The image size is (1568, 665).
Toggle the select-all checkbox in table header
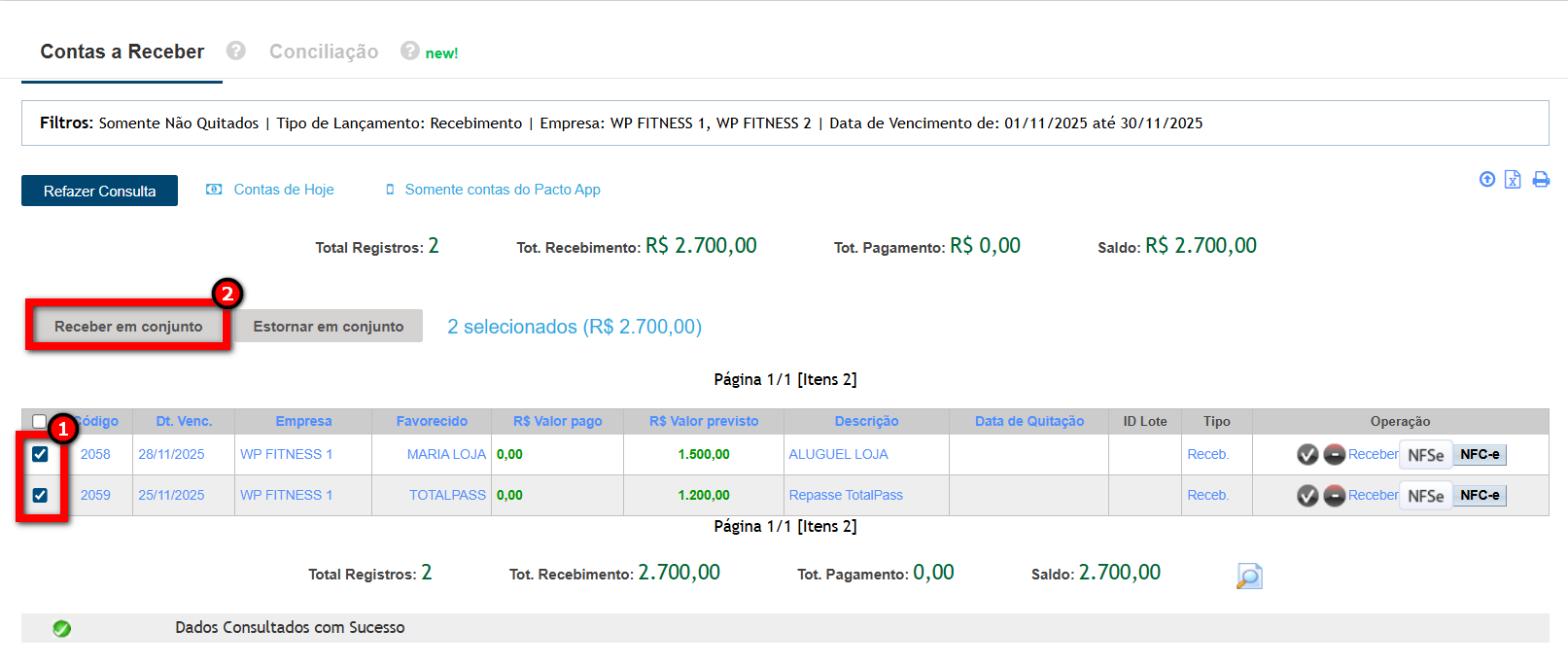point(39,421)
